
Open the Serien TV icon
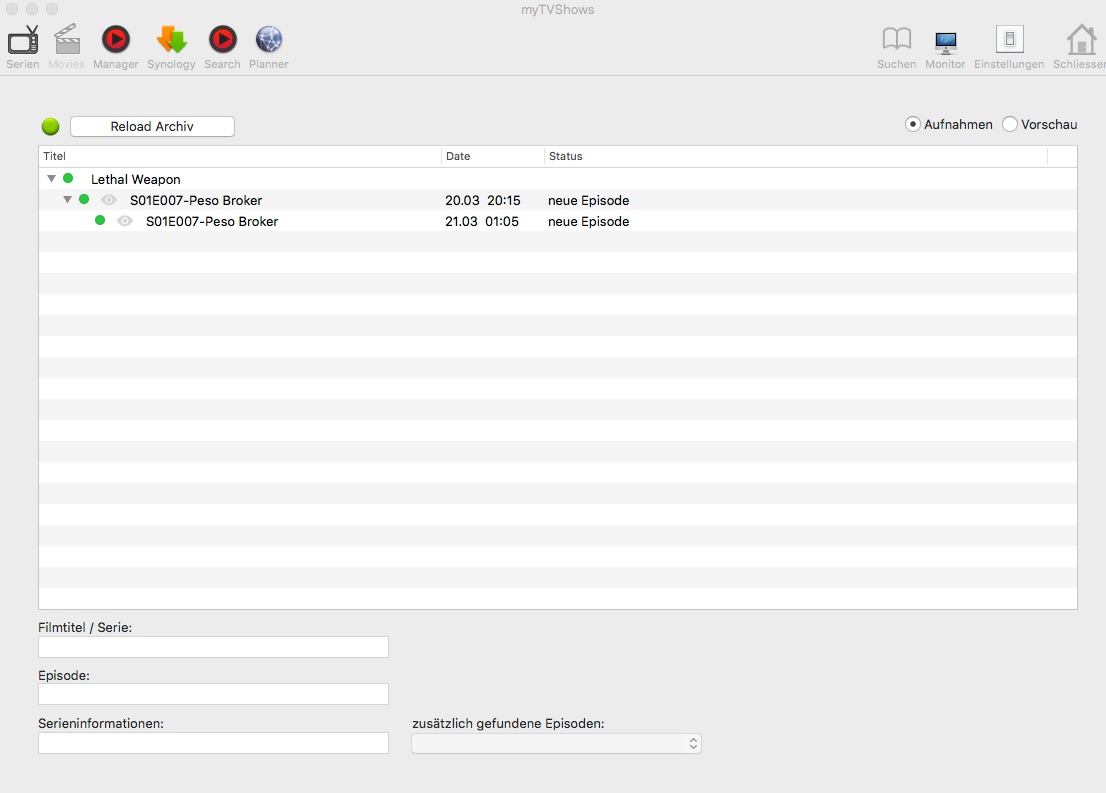click(x=22, y=41)
